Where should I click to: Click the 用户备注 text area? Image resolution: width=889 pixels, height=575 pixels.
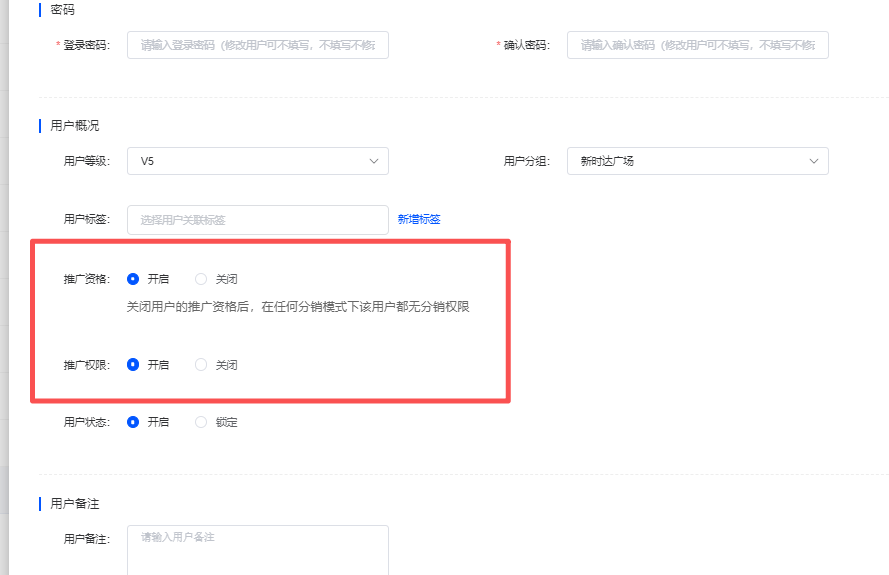[257, 549]
